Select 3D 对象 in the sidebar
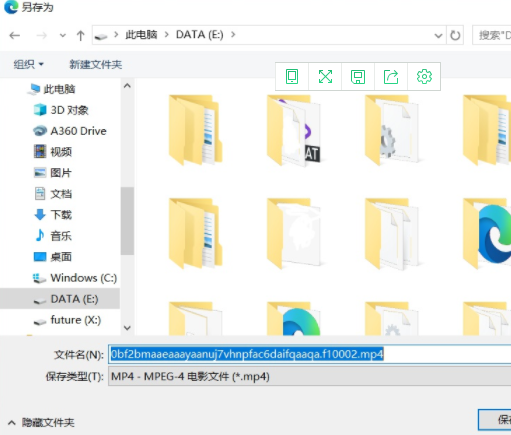Viewport: 511px width, 435px height. (x=61, y=110)
